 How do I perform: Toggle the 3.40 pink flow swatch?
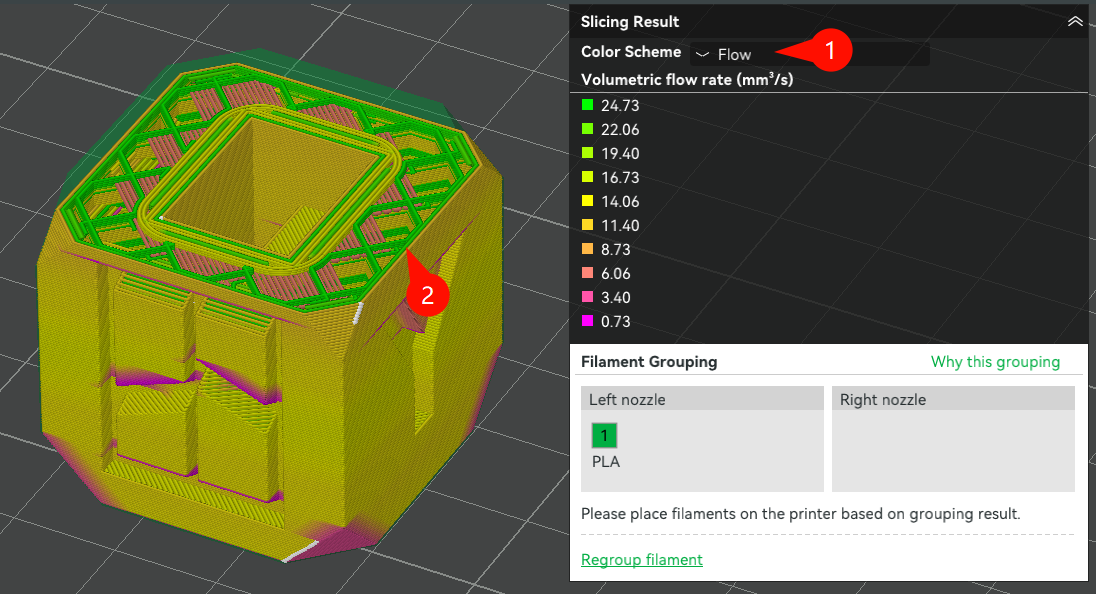click(588, 297)
